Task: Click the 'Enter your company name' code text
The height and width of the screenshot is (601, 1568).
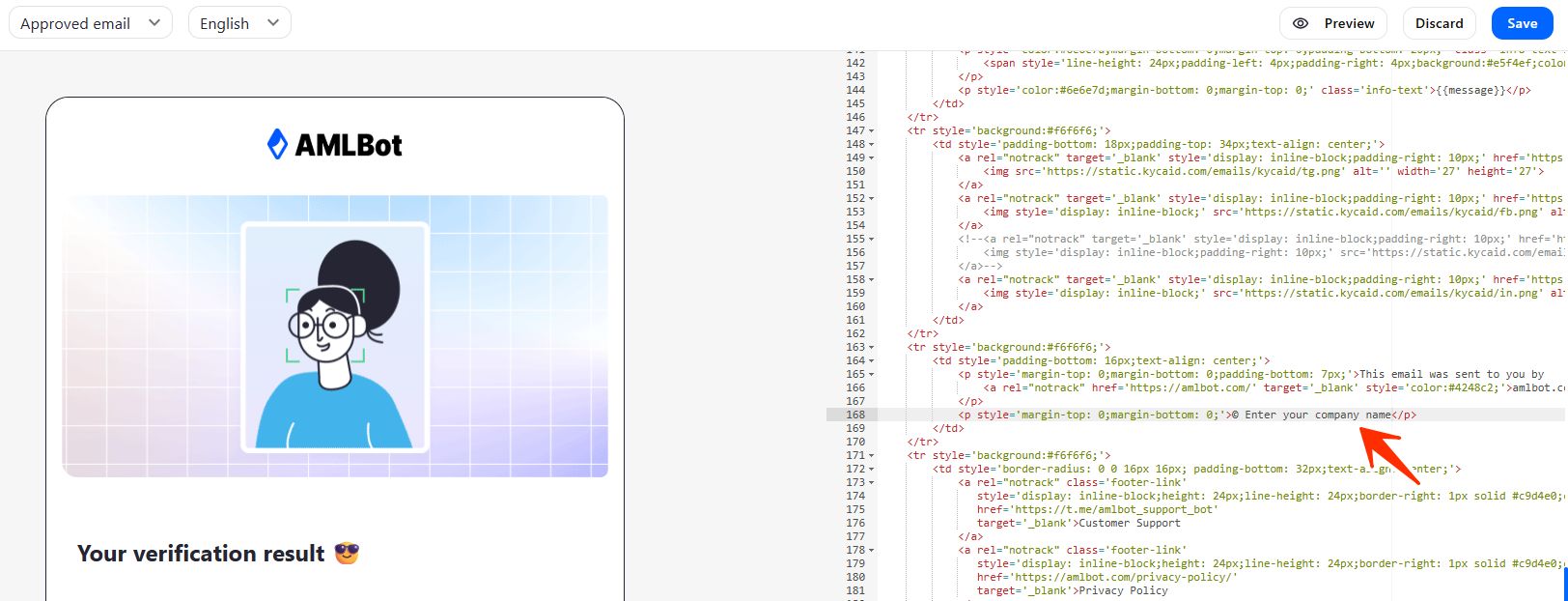Action: click(x=1317, y=415)
